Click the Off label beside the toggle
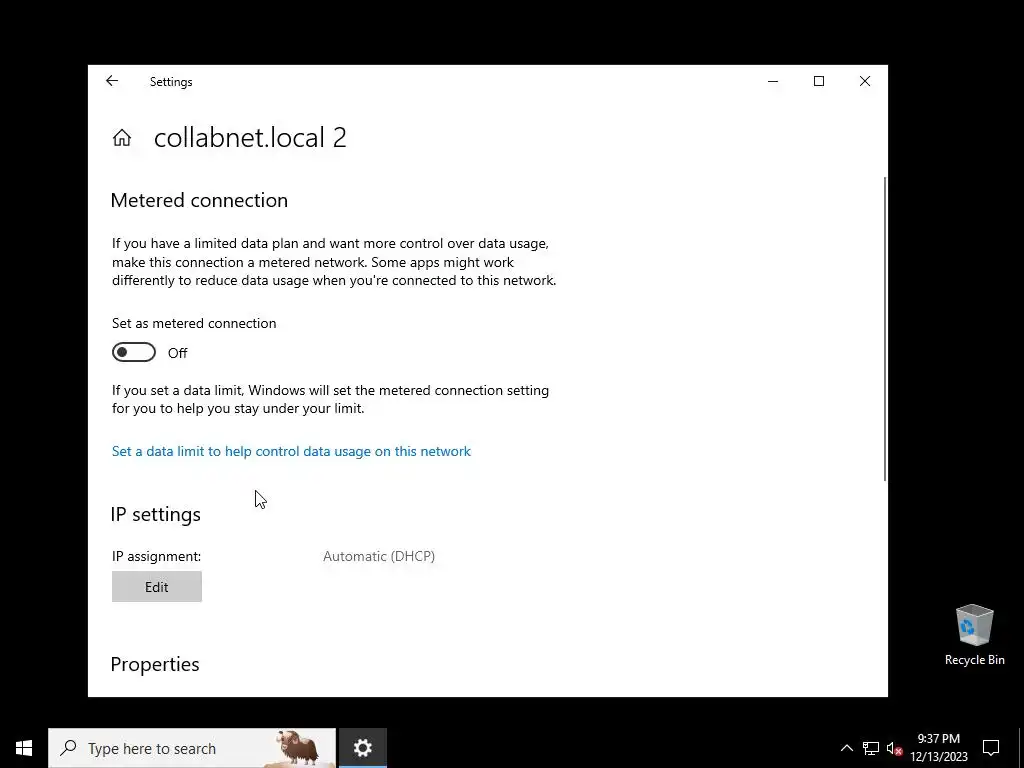This screenshot has height=768, width=1024. (x=178, y=353)
